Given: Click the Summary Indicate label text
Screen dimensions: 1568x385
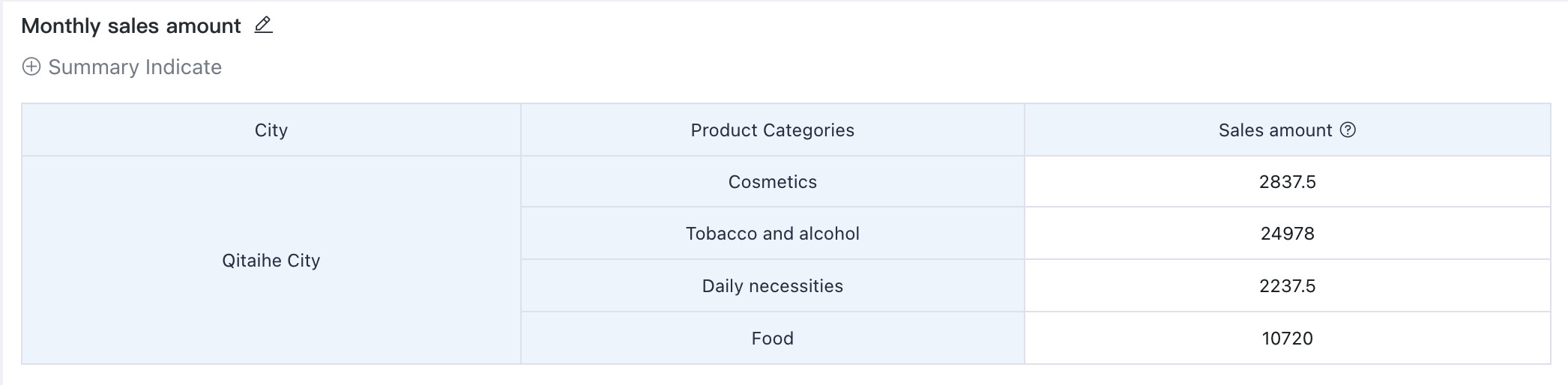Looking at the screenshot, I should click(135, 67).
